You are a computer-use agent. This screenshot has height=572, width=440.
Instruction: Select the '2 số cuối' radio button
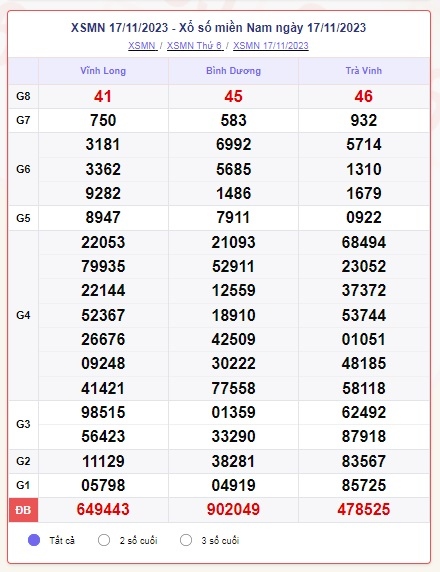pos(104,540)
